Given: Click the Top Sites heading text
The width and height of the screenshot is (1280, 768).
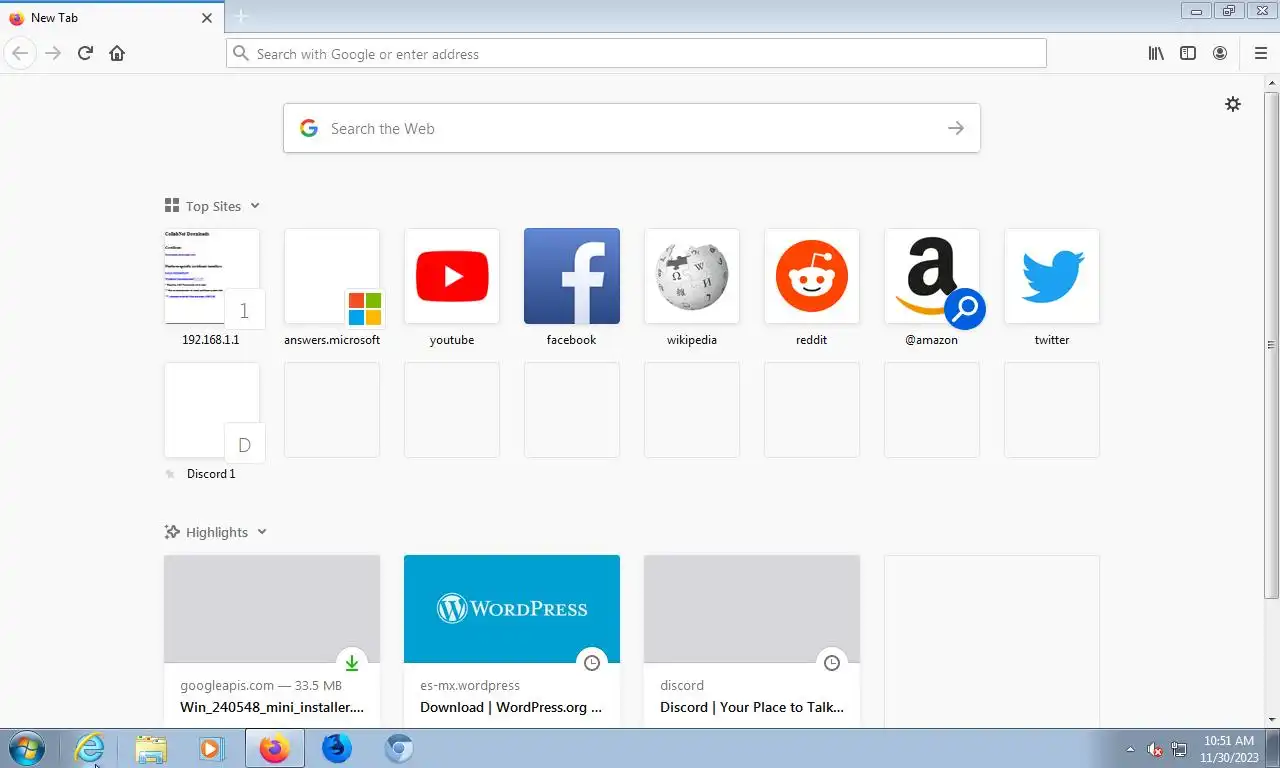Looking at the screenshot, I should 213,206.
